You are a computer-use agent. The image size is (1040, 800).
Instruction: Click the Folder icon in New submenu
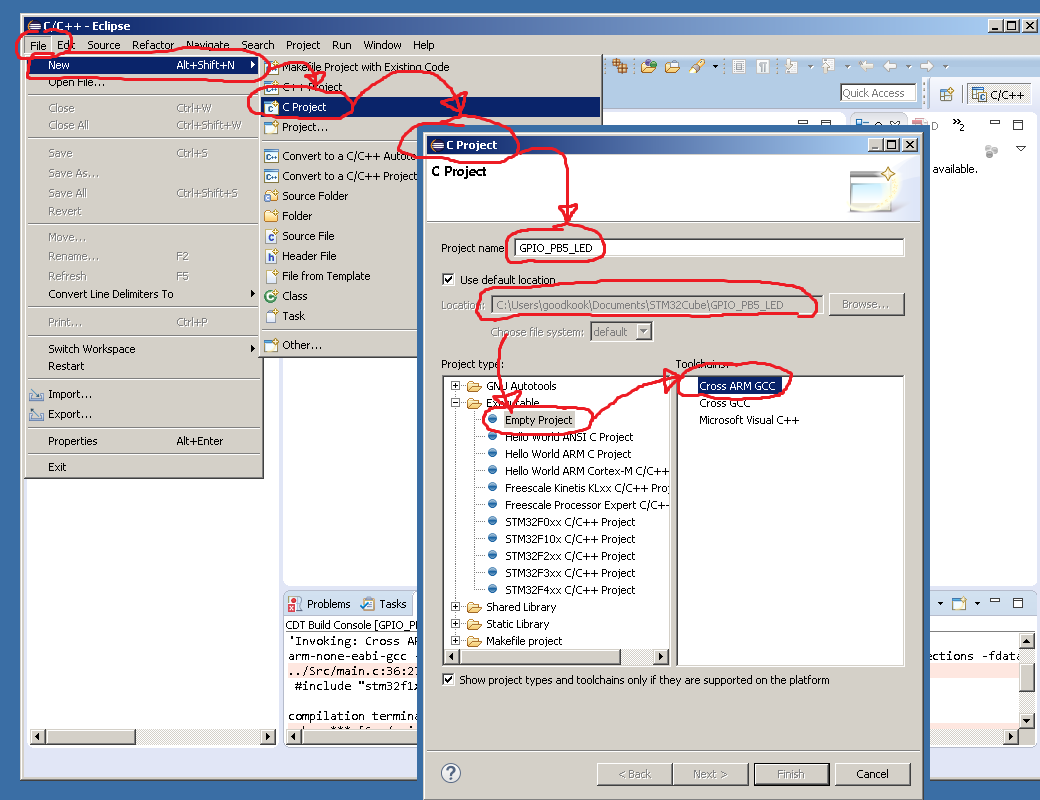(x=271, y=216)
